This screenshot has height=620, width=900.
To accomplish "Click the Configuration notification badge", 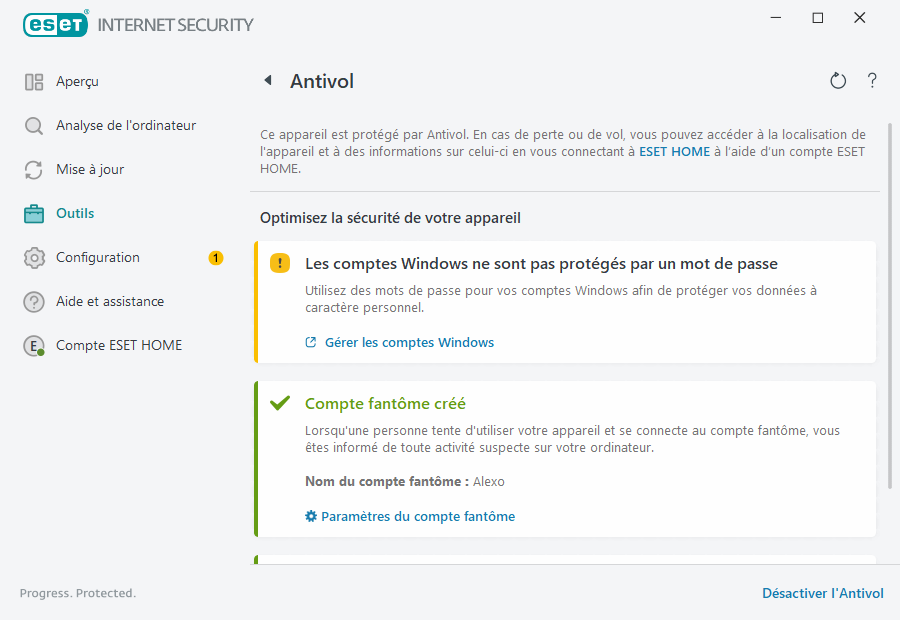I will [215, 258].
